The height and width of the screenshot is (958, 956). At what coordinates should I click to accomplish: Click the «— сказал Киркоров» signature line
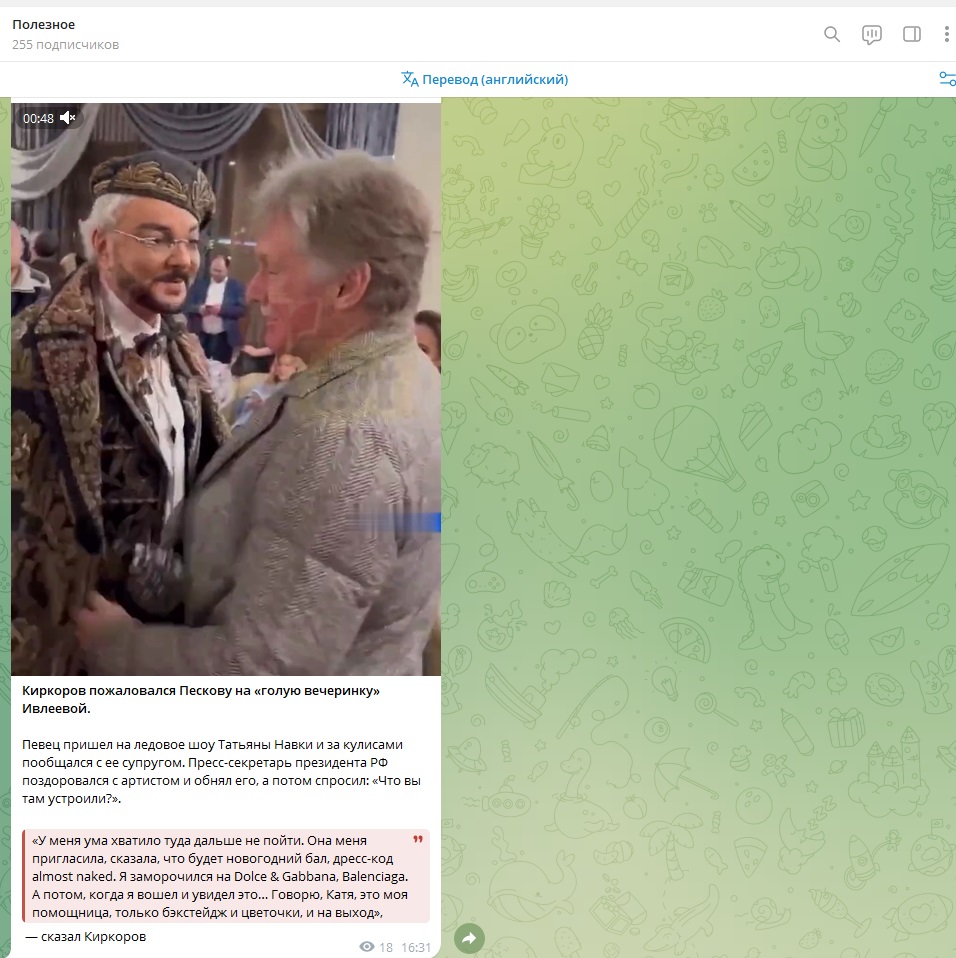(86, 937)
